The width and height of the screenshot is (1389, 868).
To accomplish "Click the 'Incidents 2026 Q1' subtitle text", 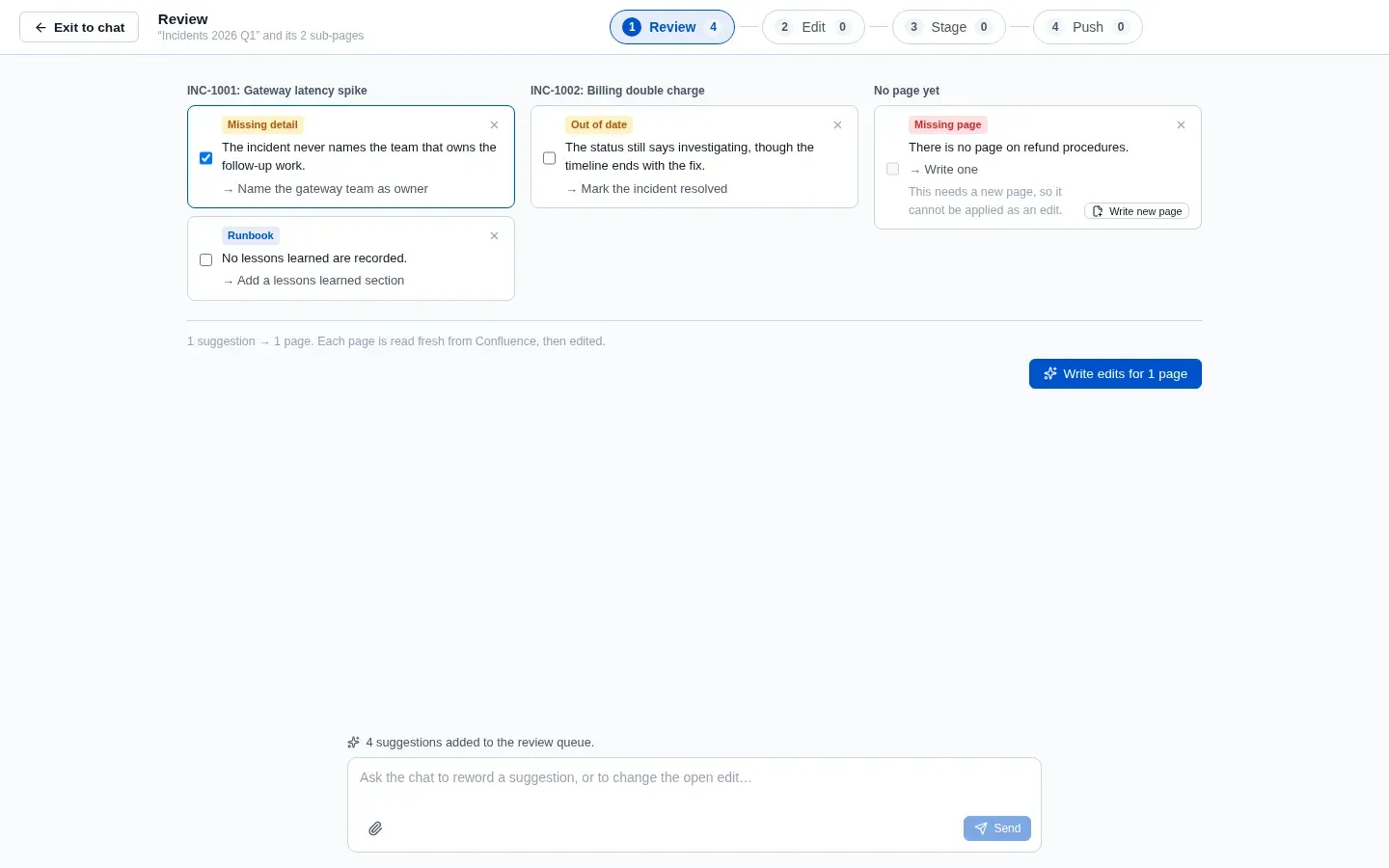I will coord(260,36).
